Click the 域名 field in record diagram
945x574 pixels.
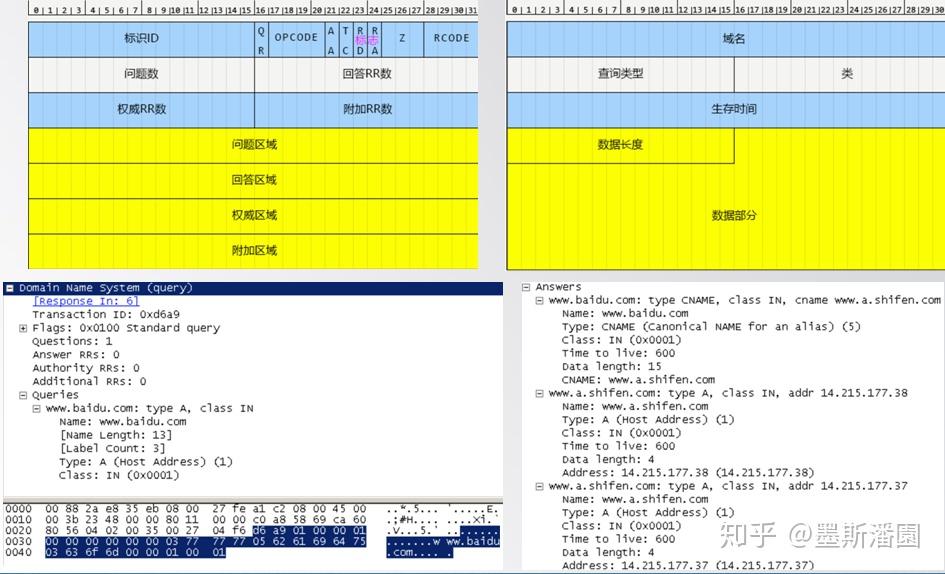tap(726, 39)
